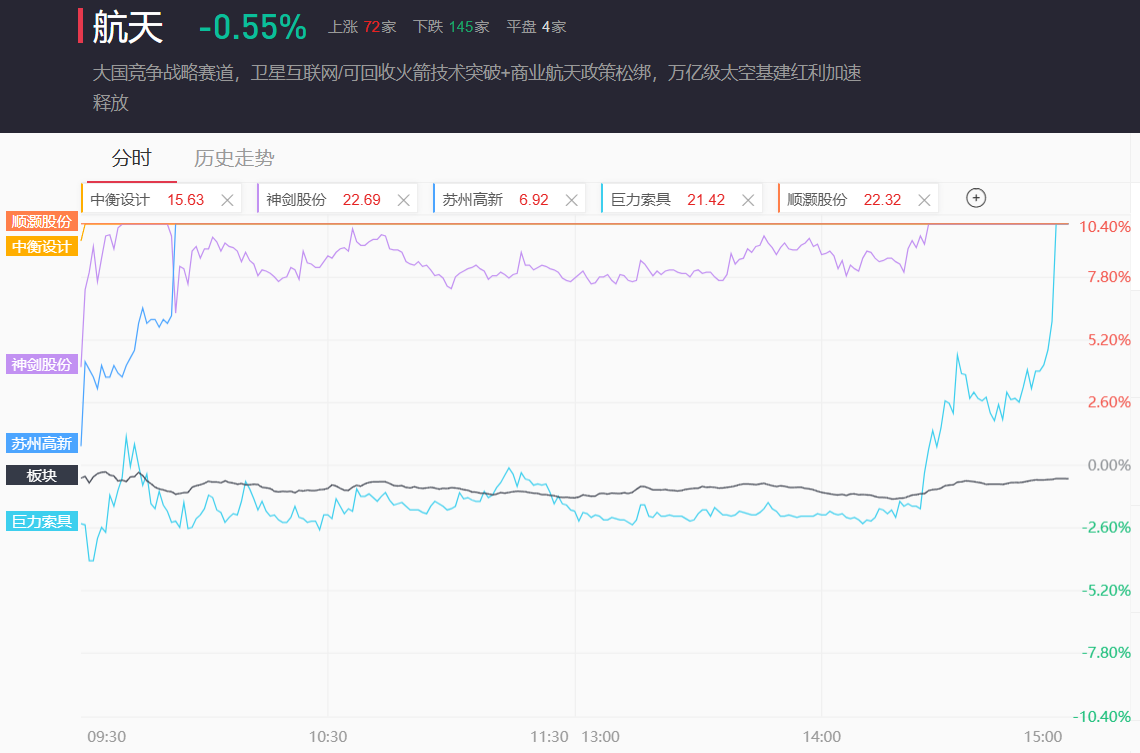Select the 神剑股份 stock chip
The width and height of the screenshot is (1140, 753).
pyautogui.click(x=297, y=200)
